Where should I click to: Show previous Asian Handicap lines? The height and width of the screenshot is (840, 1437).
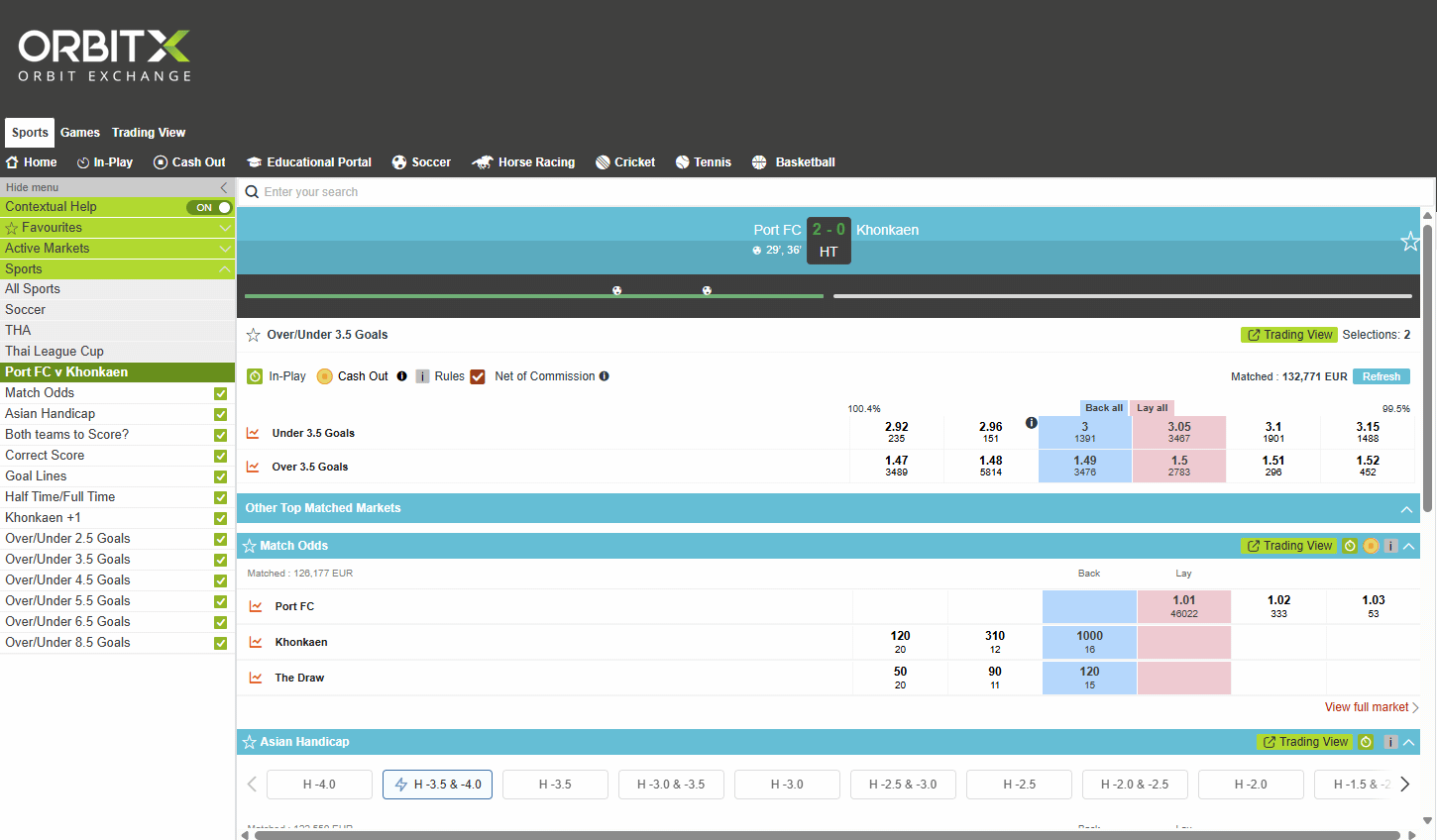(252, 785)
